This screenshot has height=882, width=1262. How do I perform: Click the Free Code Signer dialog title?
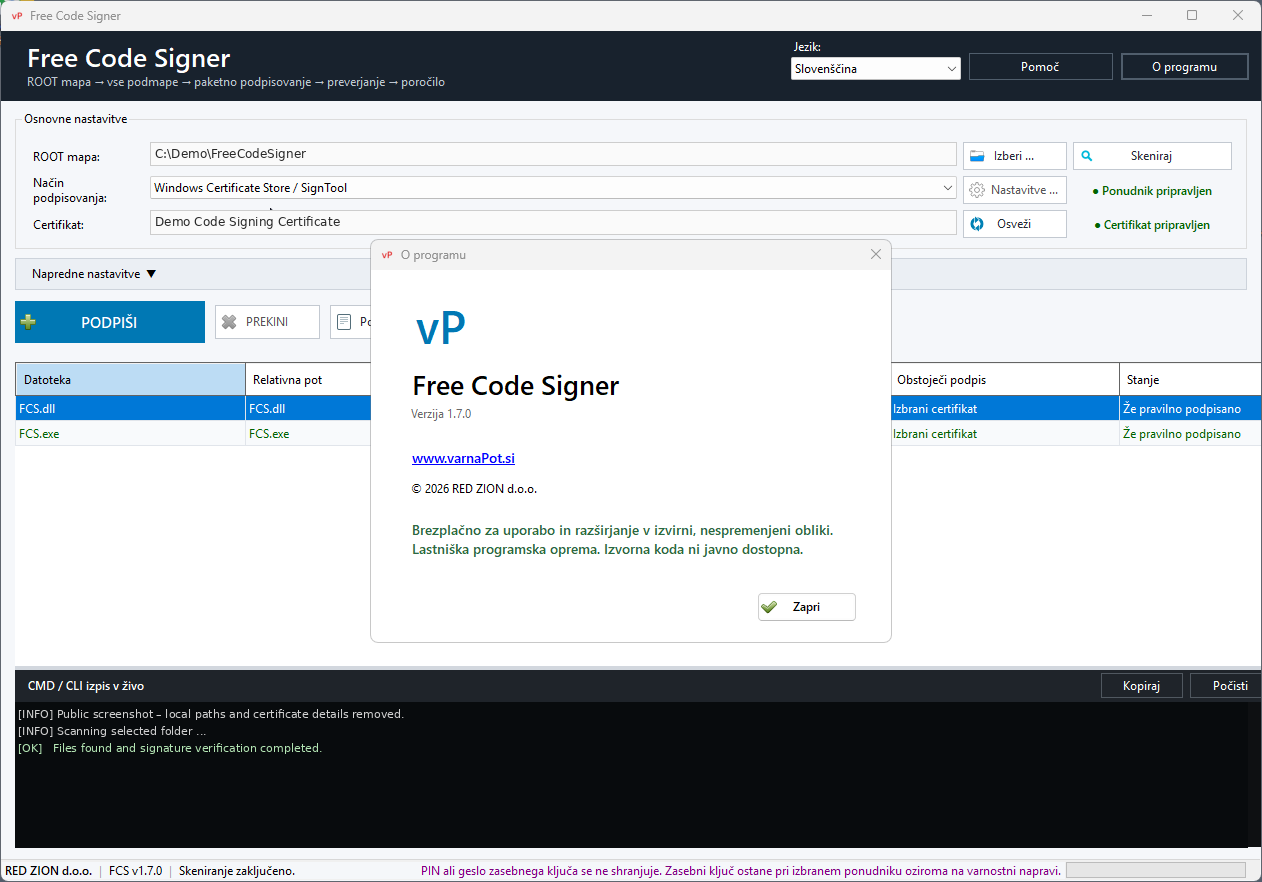pos(516,385)
